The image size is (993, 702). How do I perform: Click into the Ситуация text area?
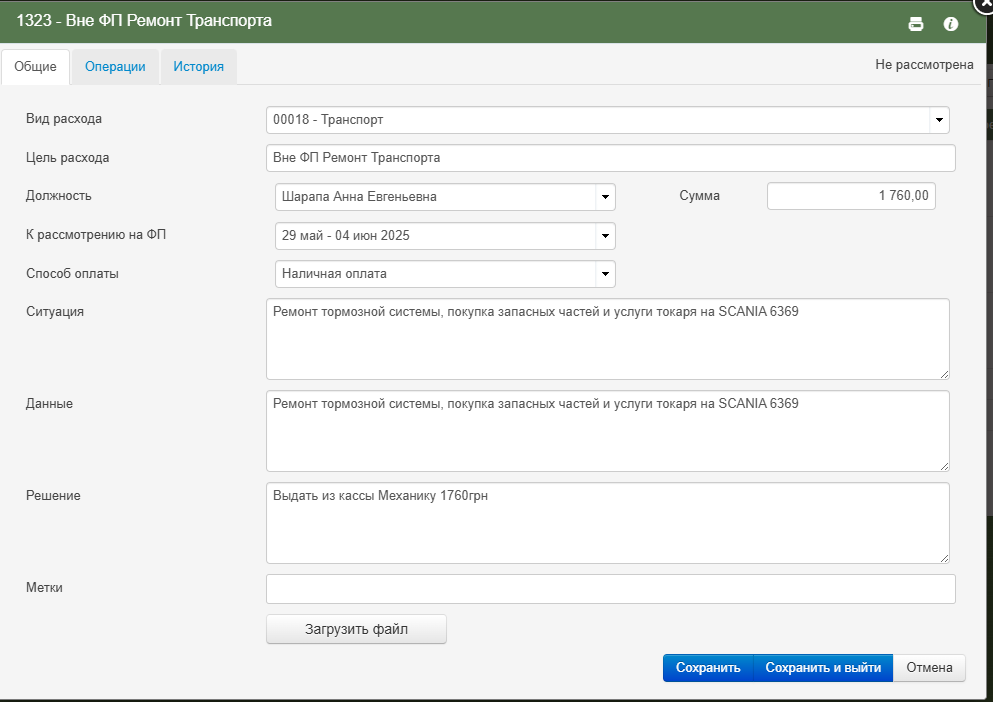pos(608,339)
